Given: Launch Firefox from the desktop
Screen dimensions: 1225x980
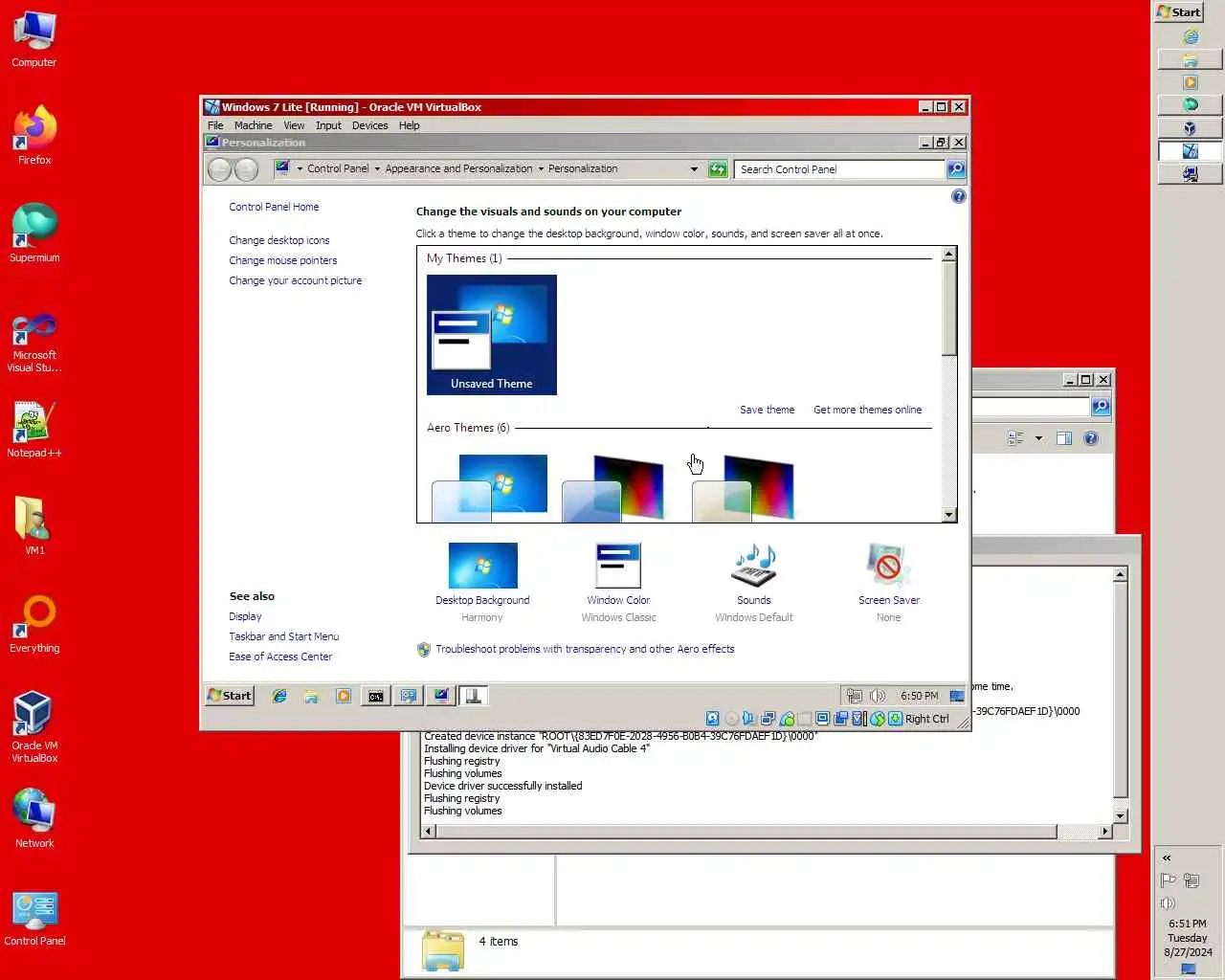Looking at the screenshot, I should click(34, 136).
